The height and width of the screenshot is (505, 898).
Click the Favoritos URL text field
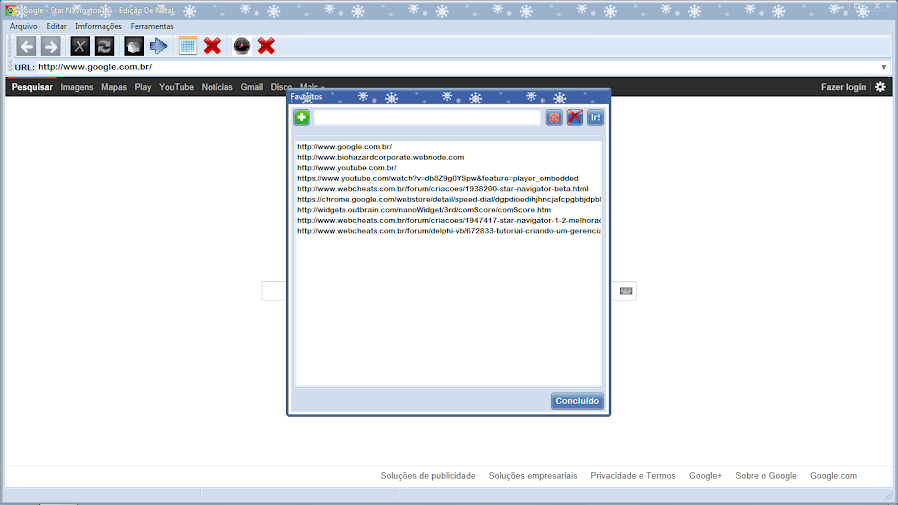[x=427, y=117]
